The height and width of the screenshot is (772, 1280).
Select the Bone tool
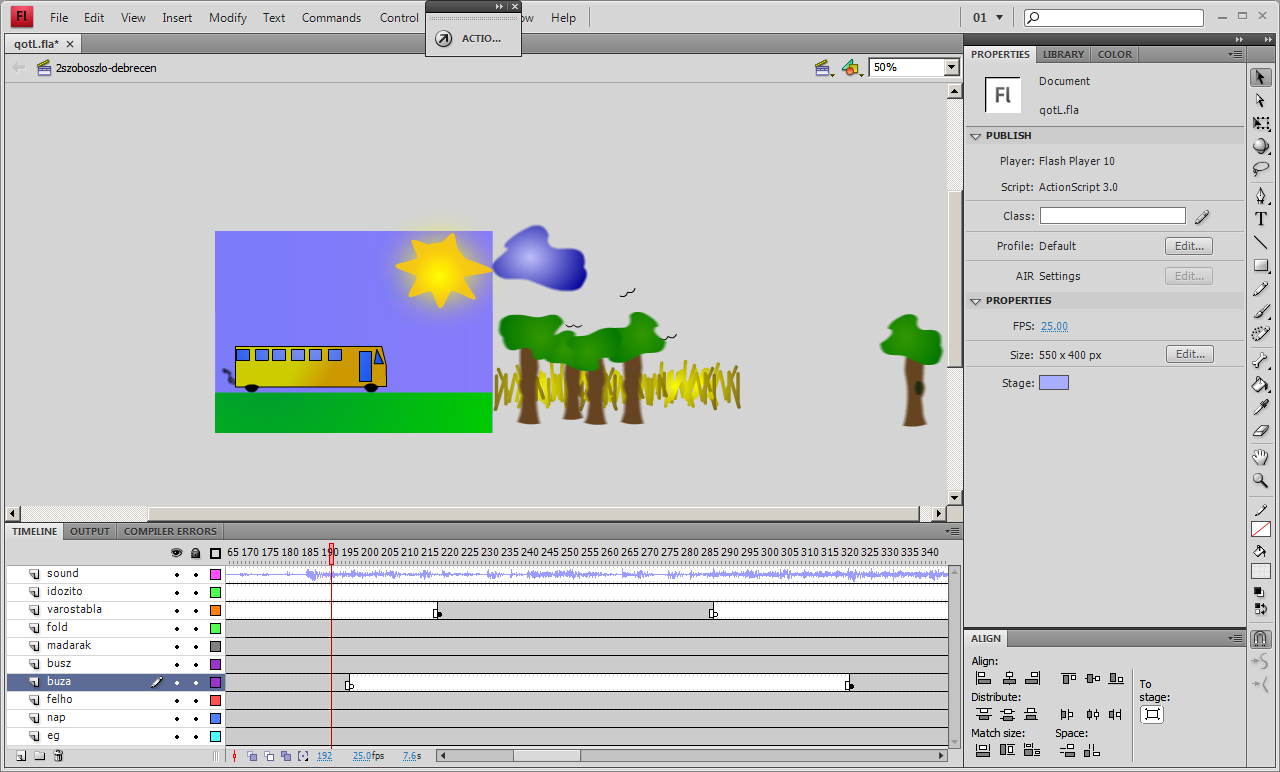pos(1261,361)
